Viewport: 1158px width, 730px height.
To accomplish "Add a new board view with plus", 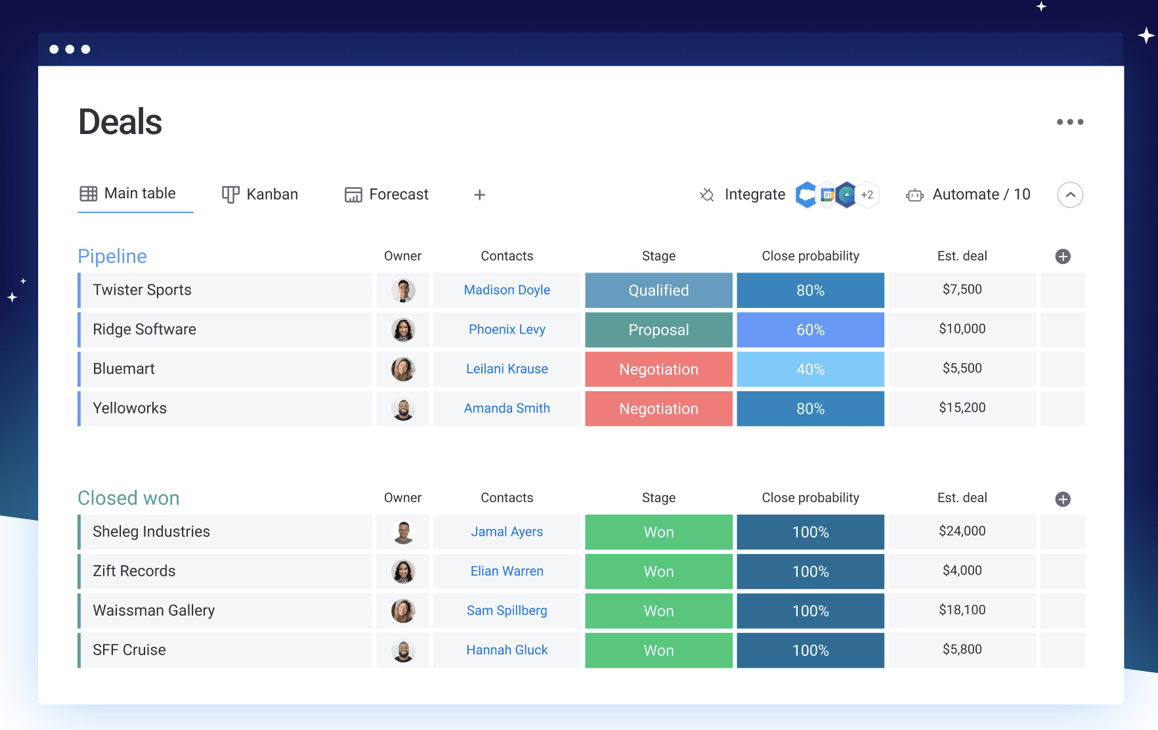I will (479, 194).
